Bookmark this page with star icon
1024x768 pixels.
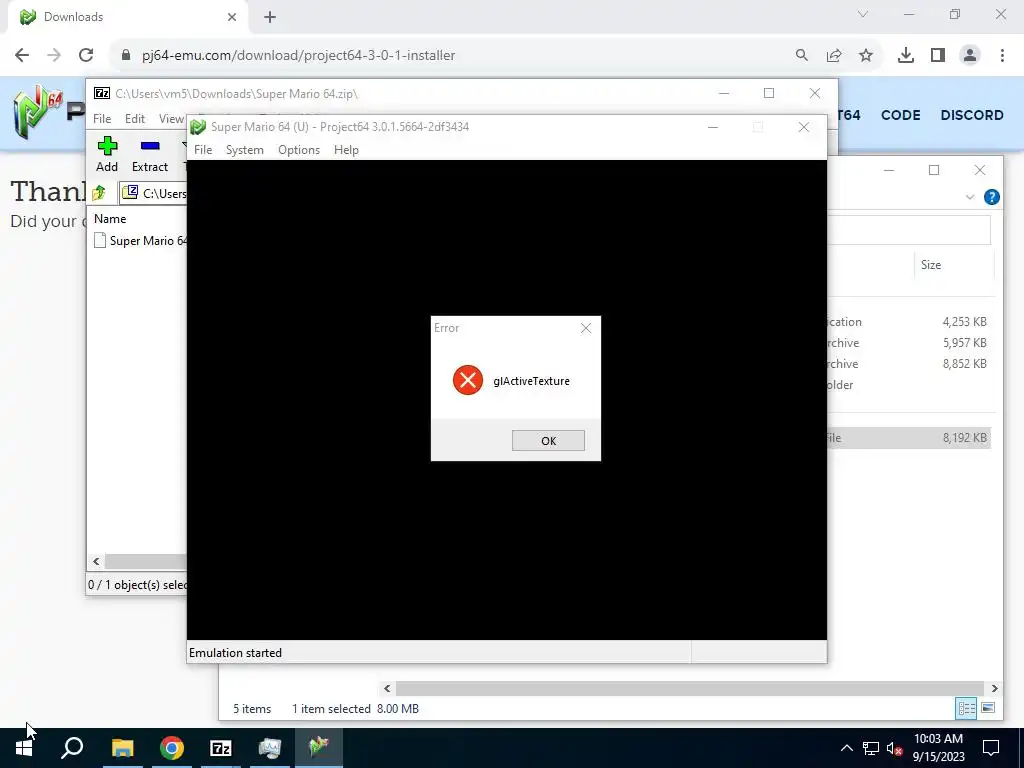tap(866, 55)
